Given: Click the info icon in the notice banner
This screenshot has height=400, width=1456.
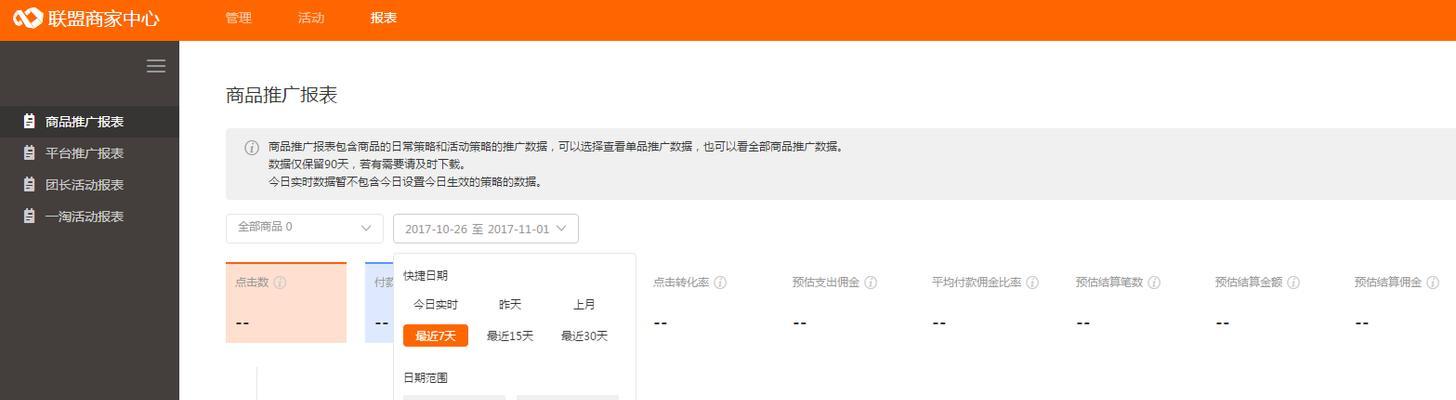Looking at the screenshot, I should [252, 147].
